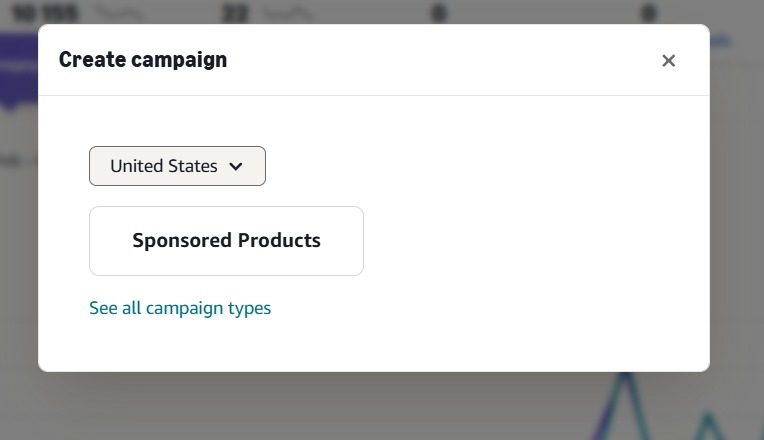This screenshot has height=440, width=764.
Task: Click the blurred 22 metric at top
Action: click(x=235, y=13)
